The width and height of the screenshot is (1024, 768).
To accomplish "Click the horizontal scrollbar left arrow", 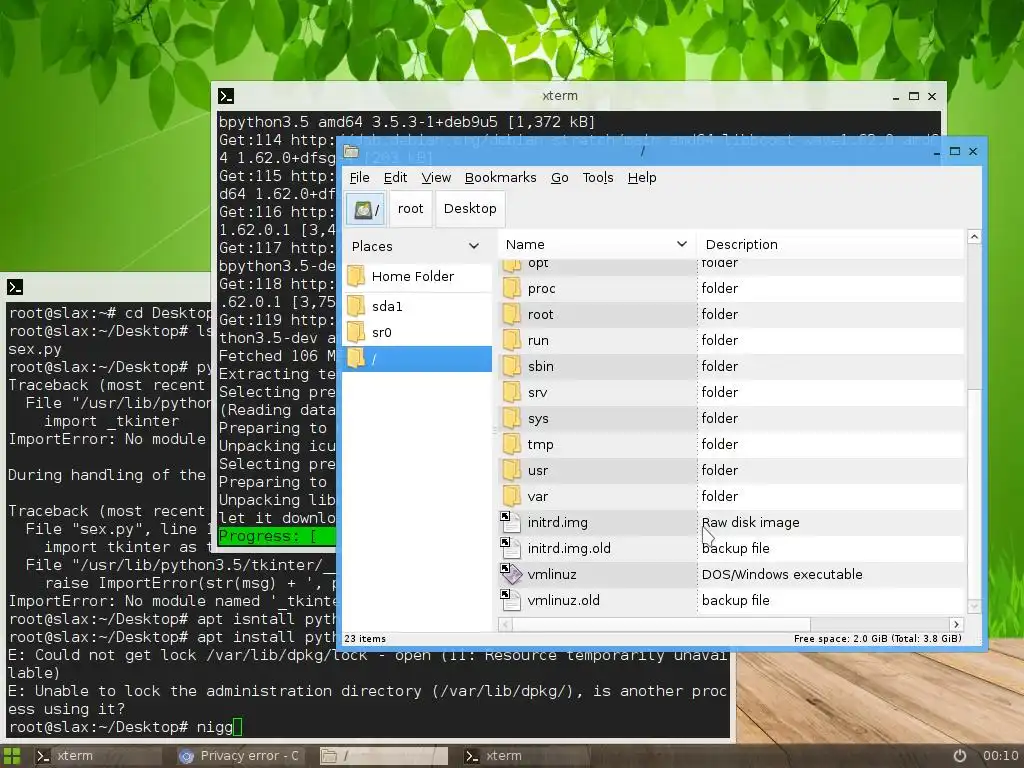I will pyautogui.click(x=505, y=624).
